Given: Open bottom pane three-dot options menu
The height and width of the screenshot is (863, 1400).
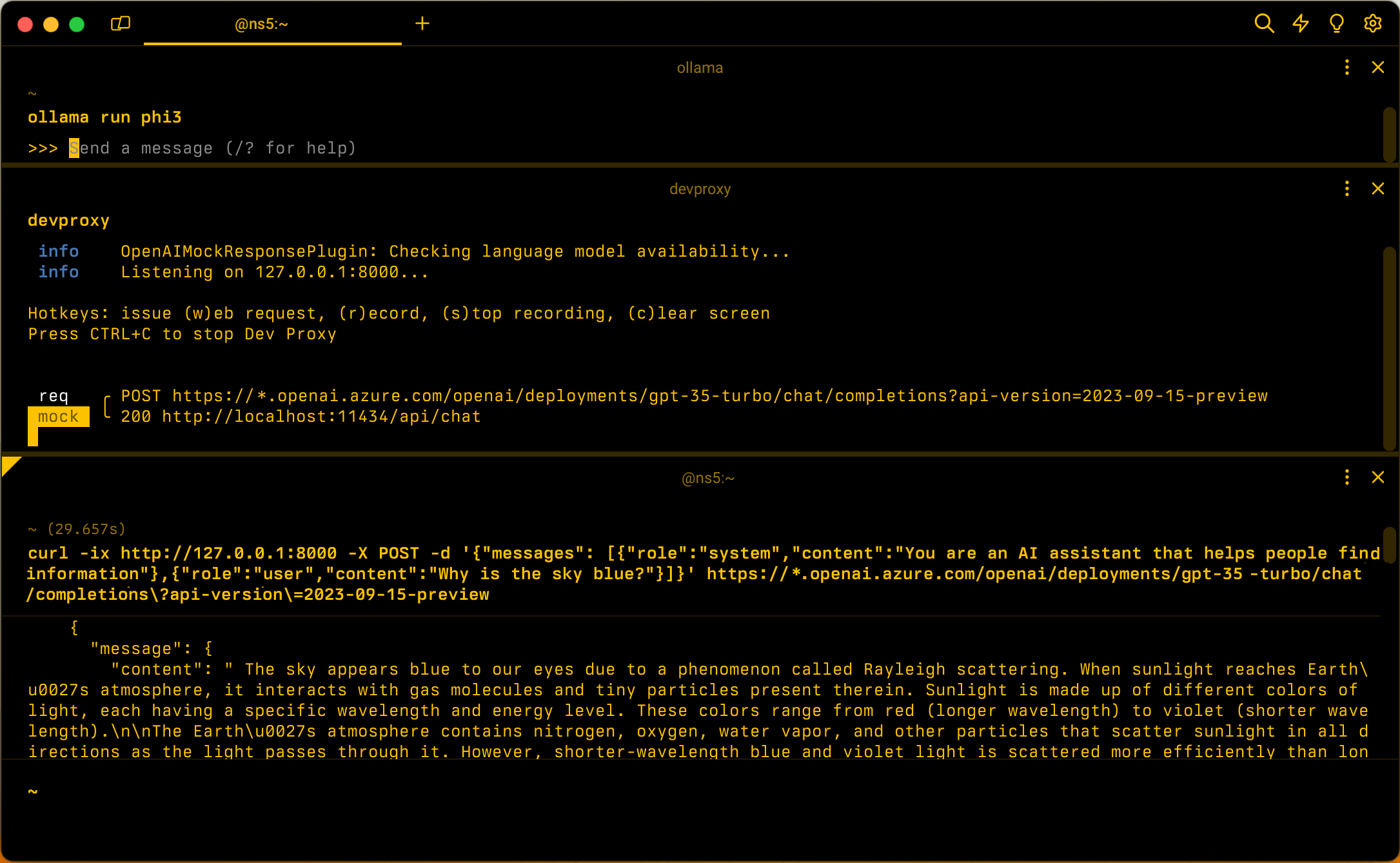Looking at the screenshot, I should [1347, 477].
